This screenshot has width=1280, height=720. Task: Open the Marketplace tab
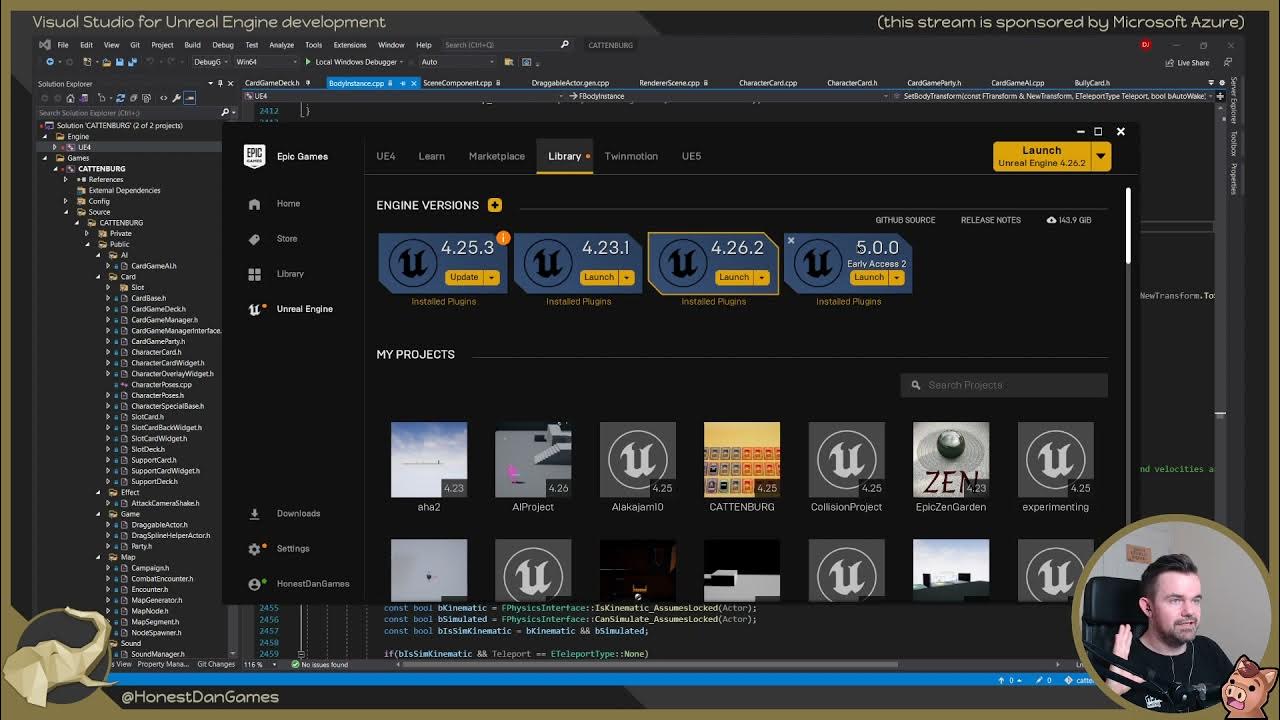(497, 156)
